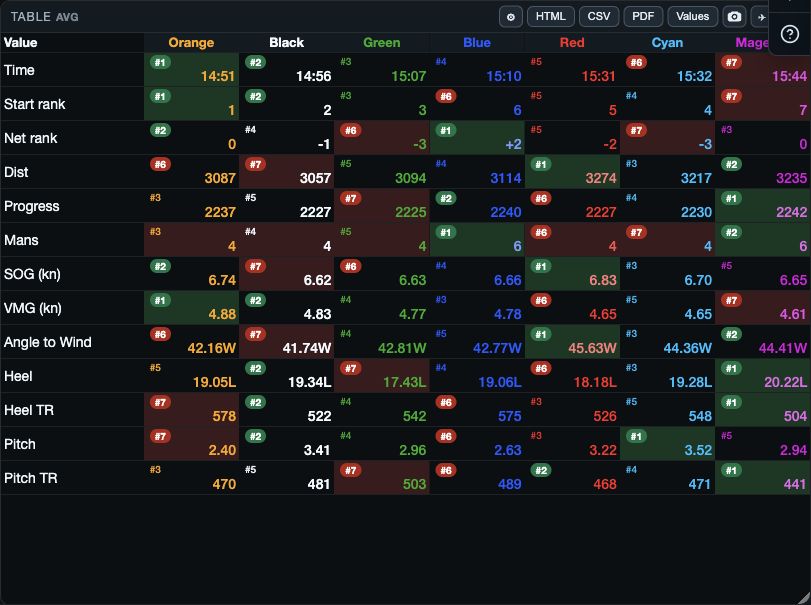Click the Values button
The height and width of the screenshot is (605, 811).
692,17
